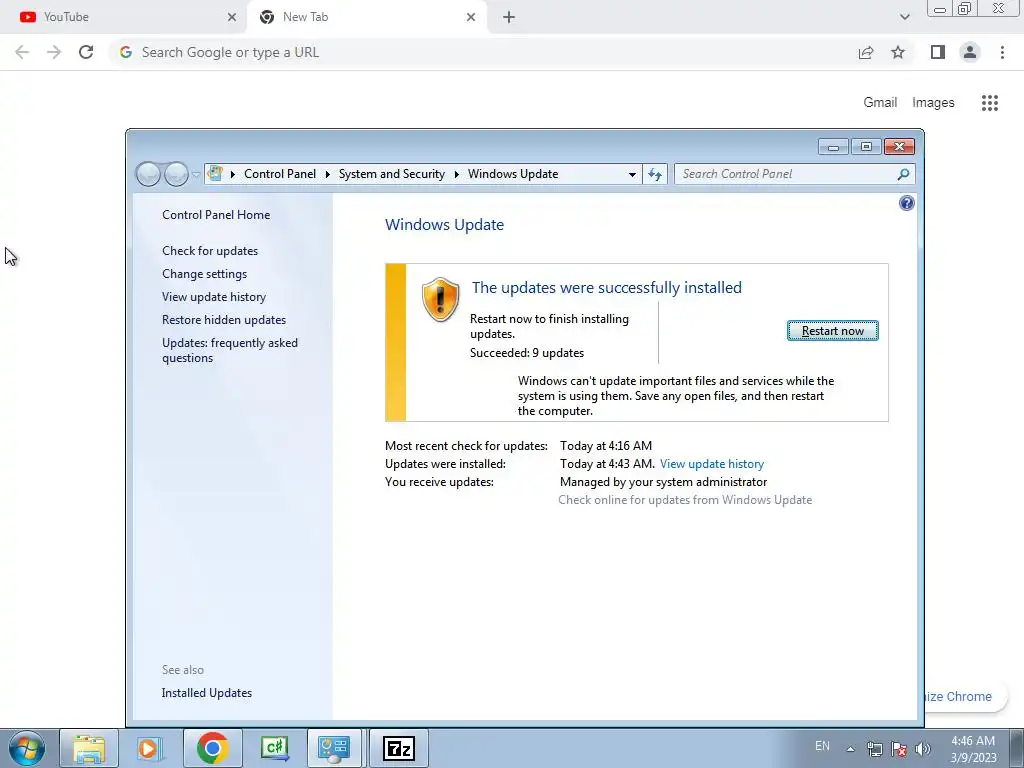This screenshot has height=768, width=1024.
Task: Open View update history in the sidebar
Action: [214, 296]
